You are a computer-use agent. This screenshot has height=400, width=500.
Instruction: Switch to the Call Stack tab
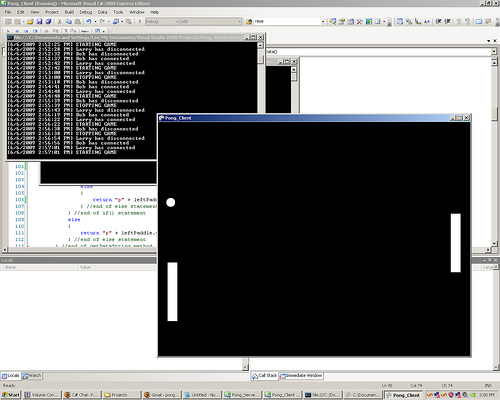pyautogui.click(x=265, y=376)
